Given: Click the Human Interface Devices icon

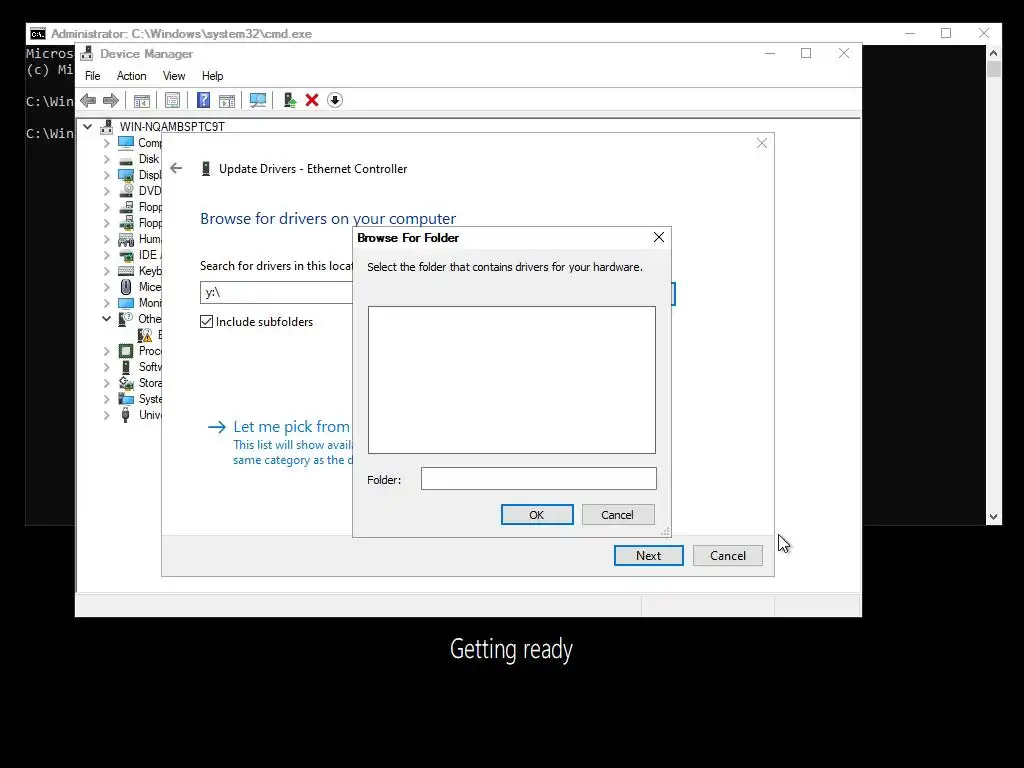Looking at the screenshot, I should [126, 239].
